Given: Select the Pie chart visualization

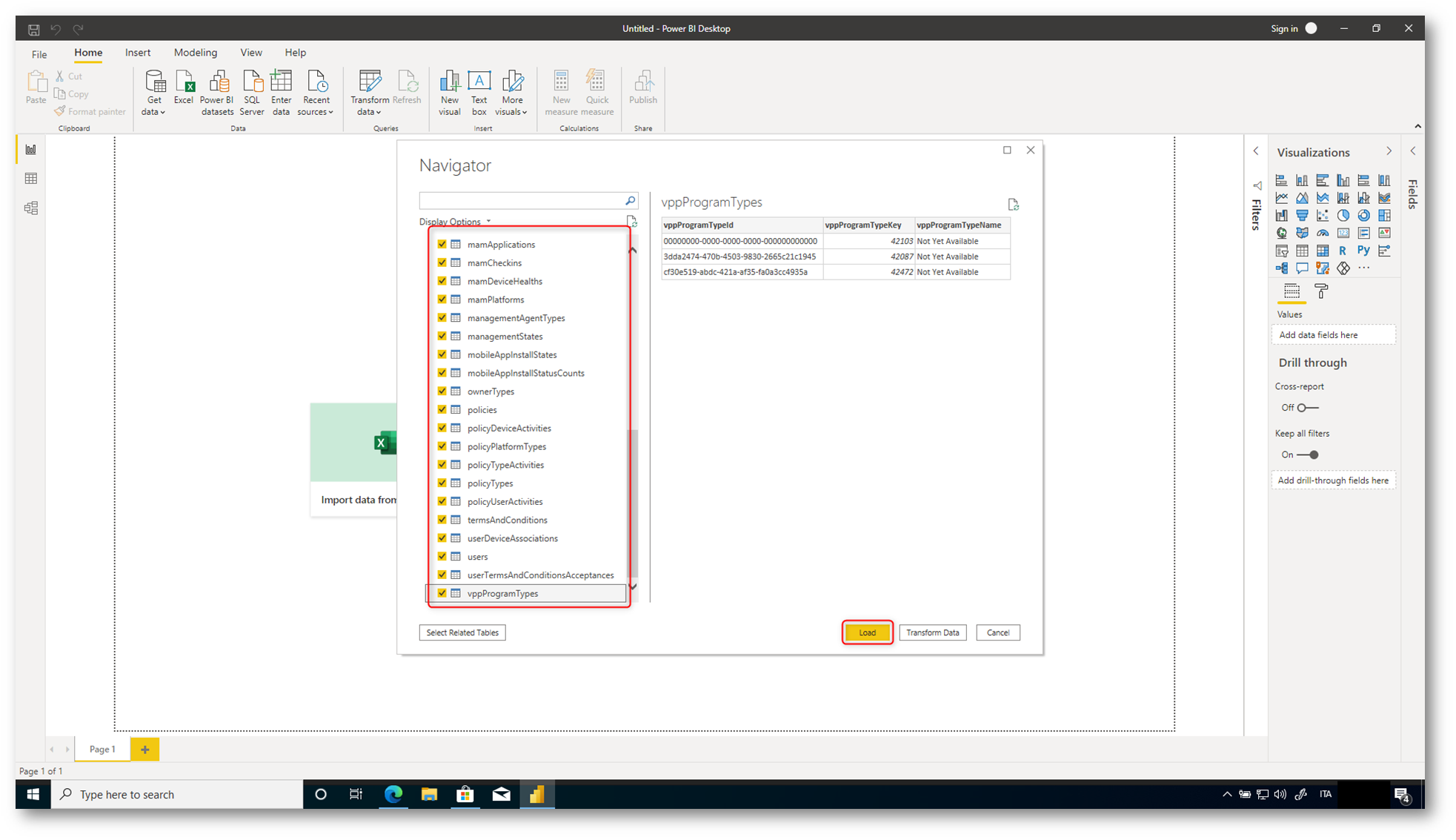Looking at the screenshot, I should coord(1343,216).
